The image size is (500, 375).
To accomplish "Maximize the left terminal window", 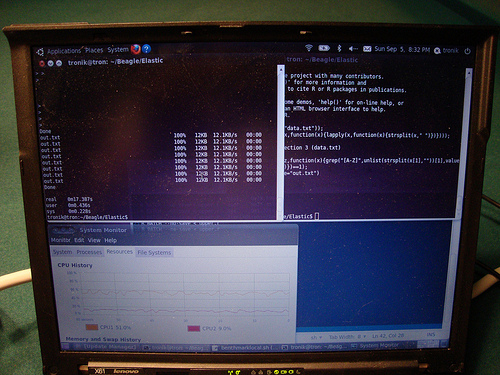I will tap(59, 63).
